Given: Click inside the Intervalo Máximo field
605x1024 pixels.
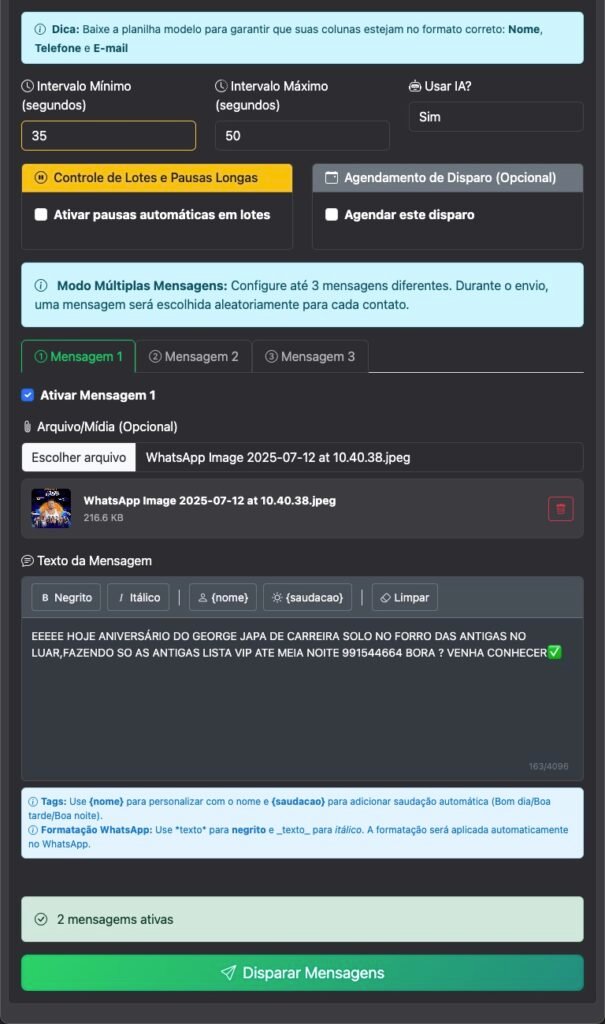Looking at the screenshot, I should [x=302, y=136].
